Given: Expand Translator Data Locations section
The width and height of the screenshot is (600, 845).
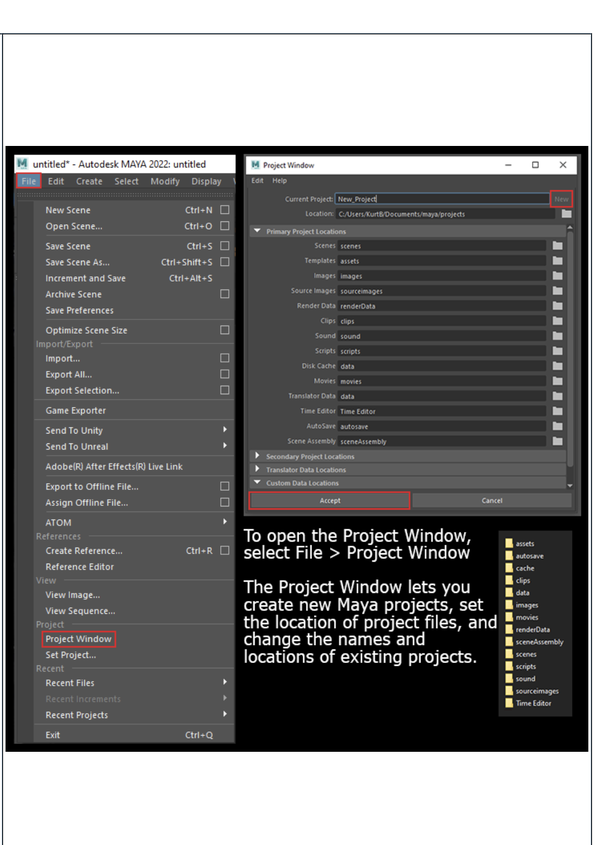Looking at the screenshot, I should [x=257, y=469].
